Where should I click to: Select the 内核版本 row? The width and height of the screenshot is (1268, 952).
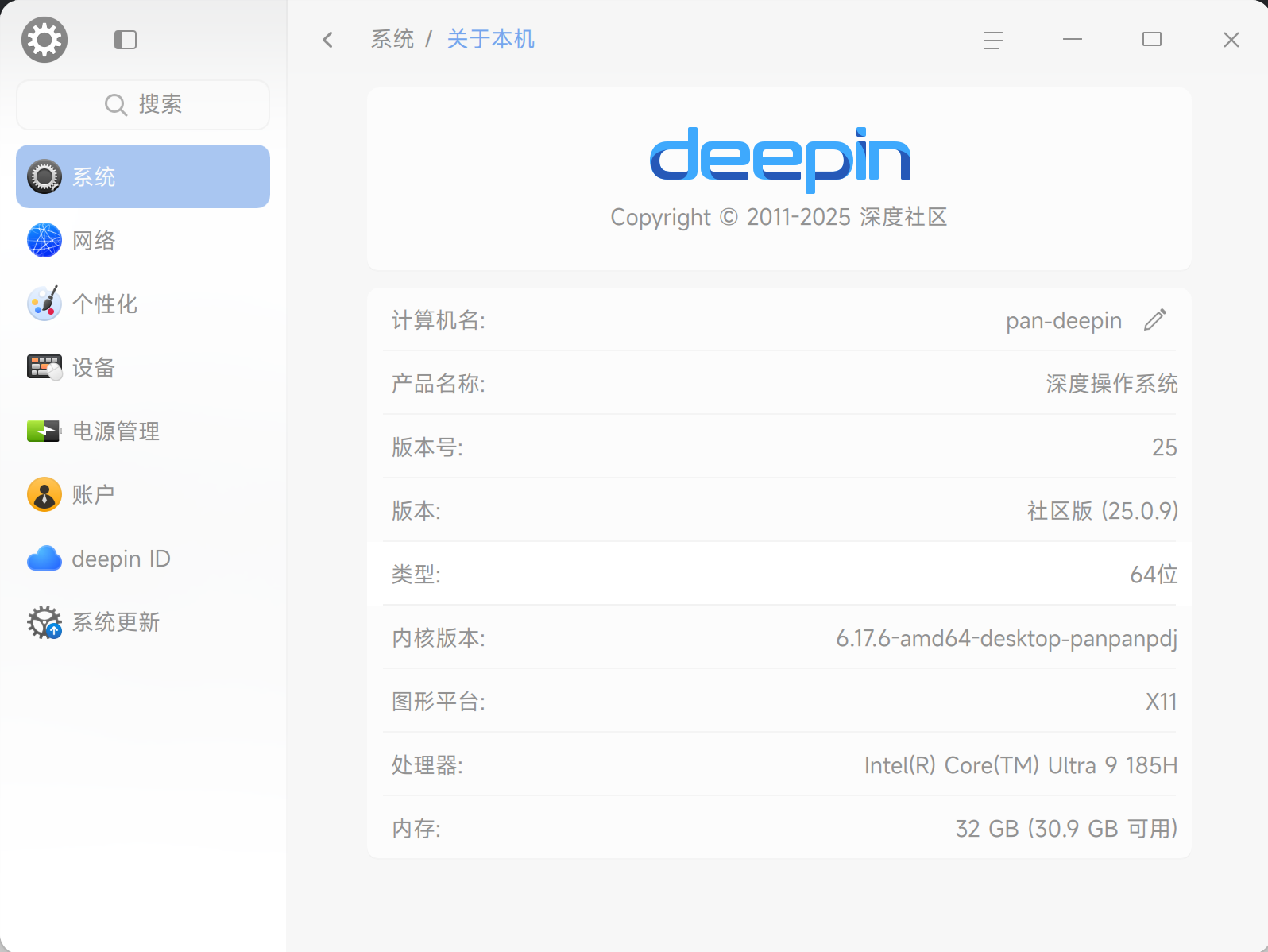coord(779,637)
